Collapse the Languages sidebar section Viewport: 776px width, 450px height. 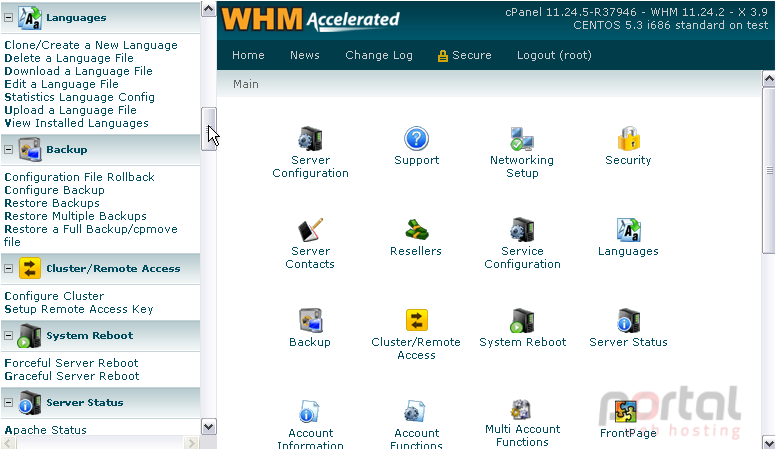coord(8,18)
